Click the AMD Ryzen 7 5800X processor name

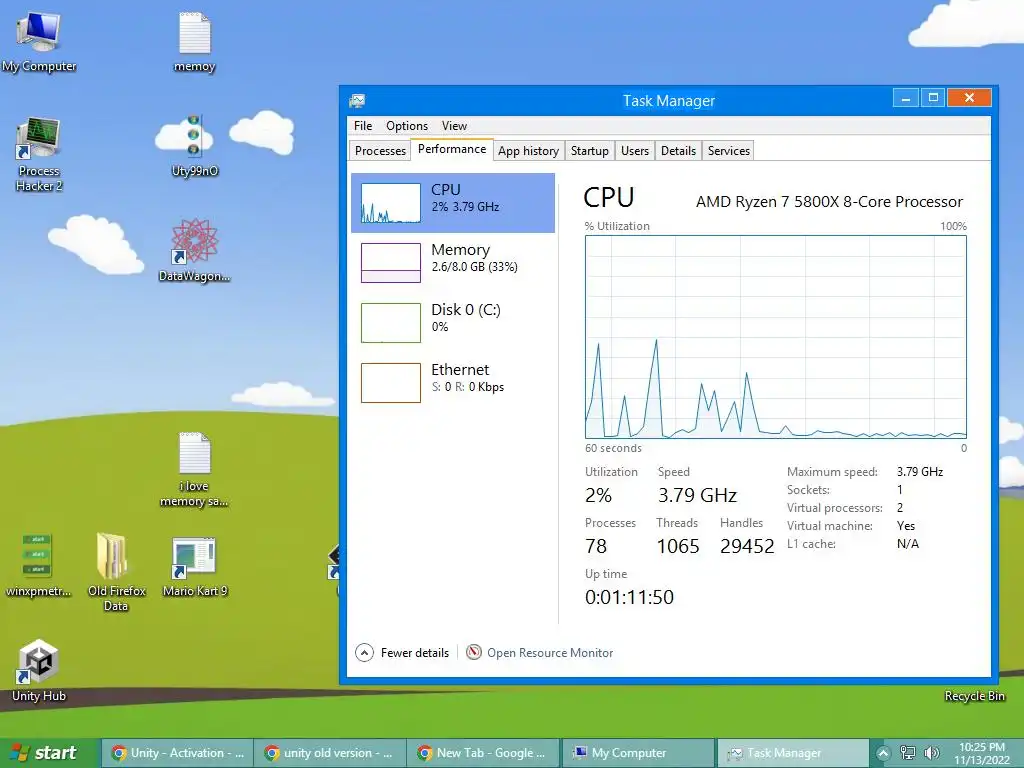point(829,202)
